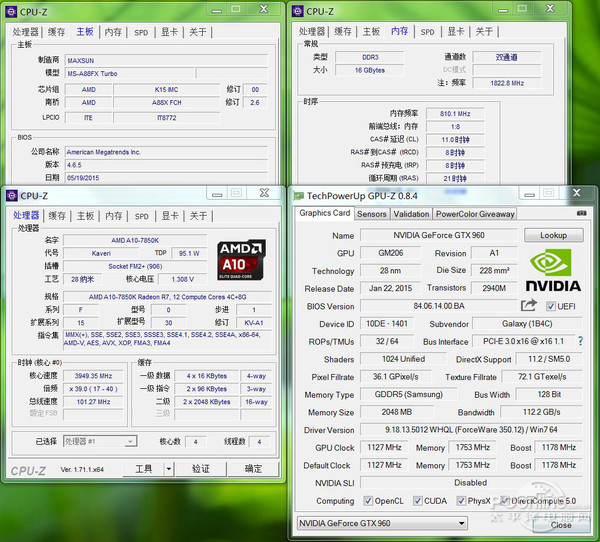Click the 工具 button
600x542 pixels.
(143, 469)
